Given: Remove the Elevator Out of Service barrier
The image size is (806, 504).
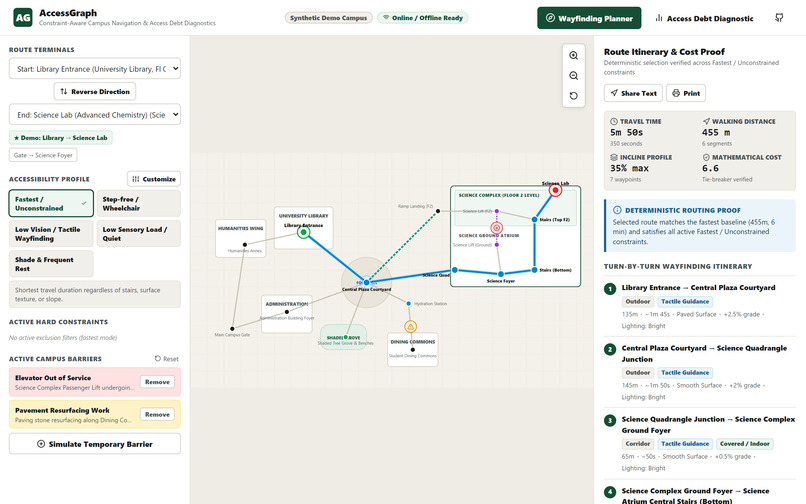Looking at the screenshot, I should 157,382.
